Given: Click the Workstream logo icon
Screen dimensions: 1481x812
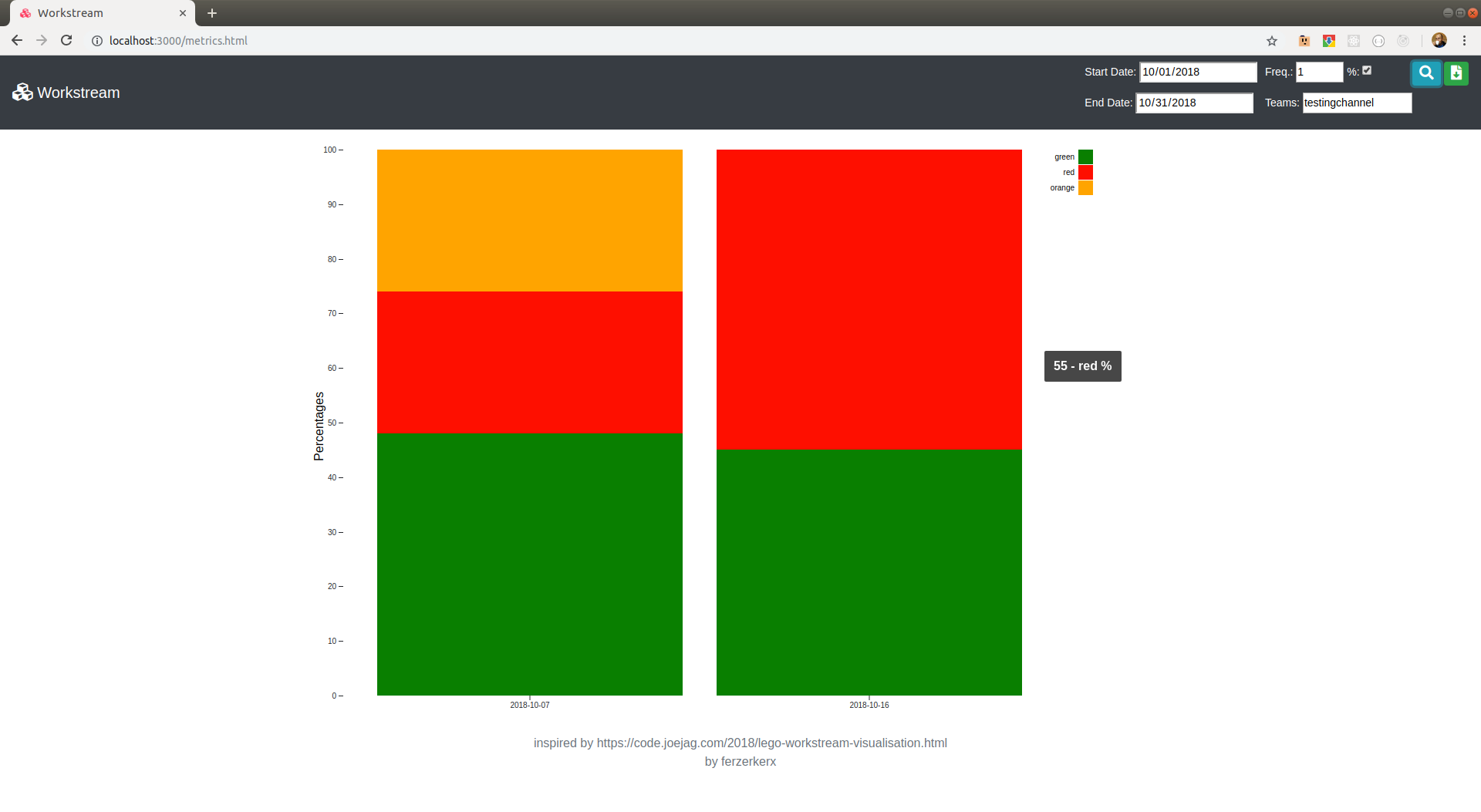Looking at the screenshot, I should (x=22, y=93).
